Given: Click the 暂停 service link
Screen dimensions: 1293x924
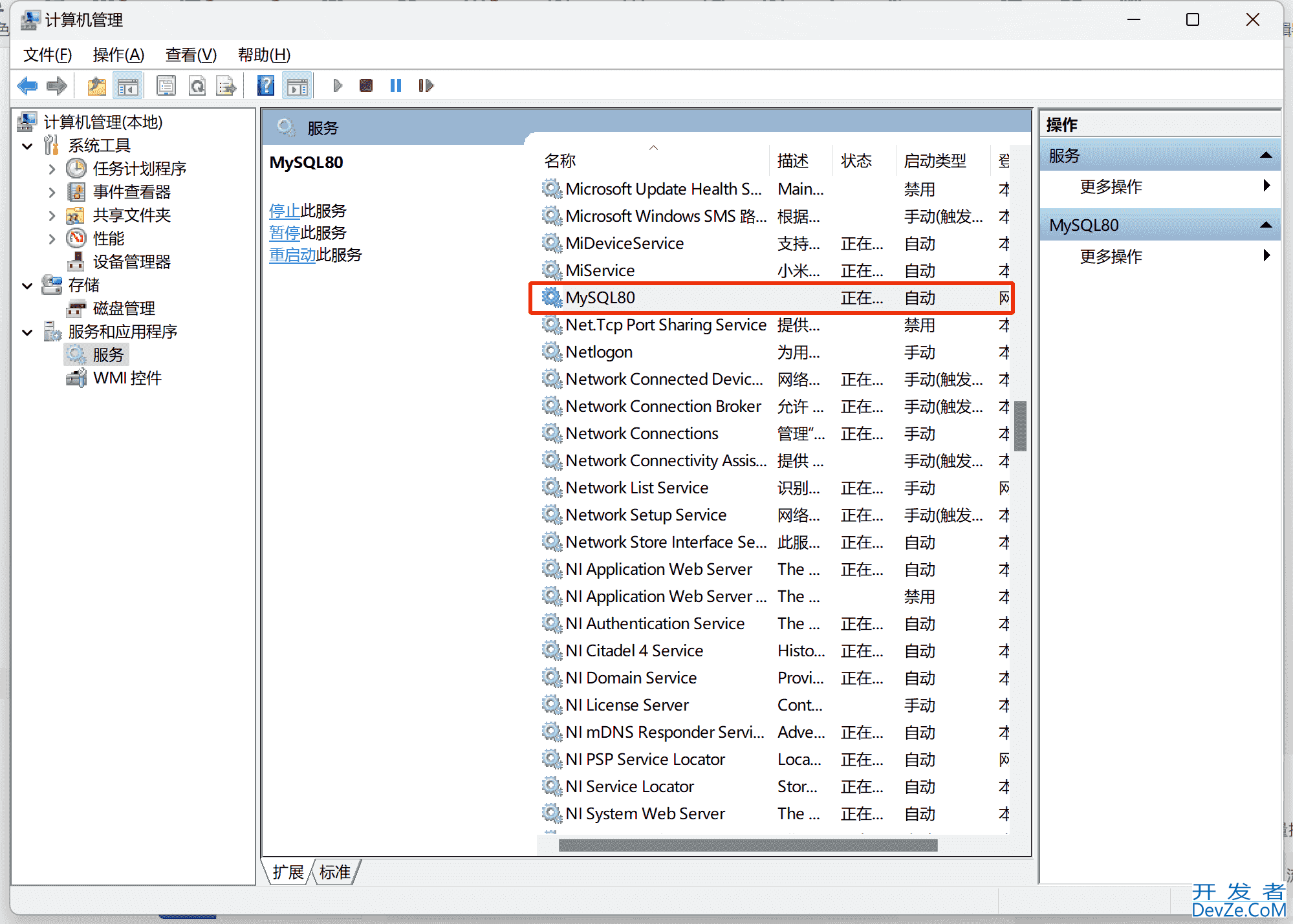Looking at the screenshot, I should tap(285, 233).
